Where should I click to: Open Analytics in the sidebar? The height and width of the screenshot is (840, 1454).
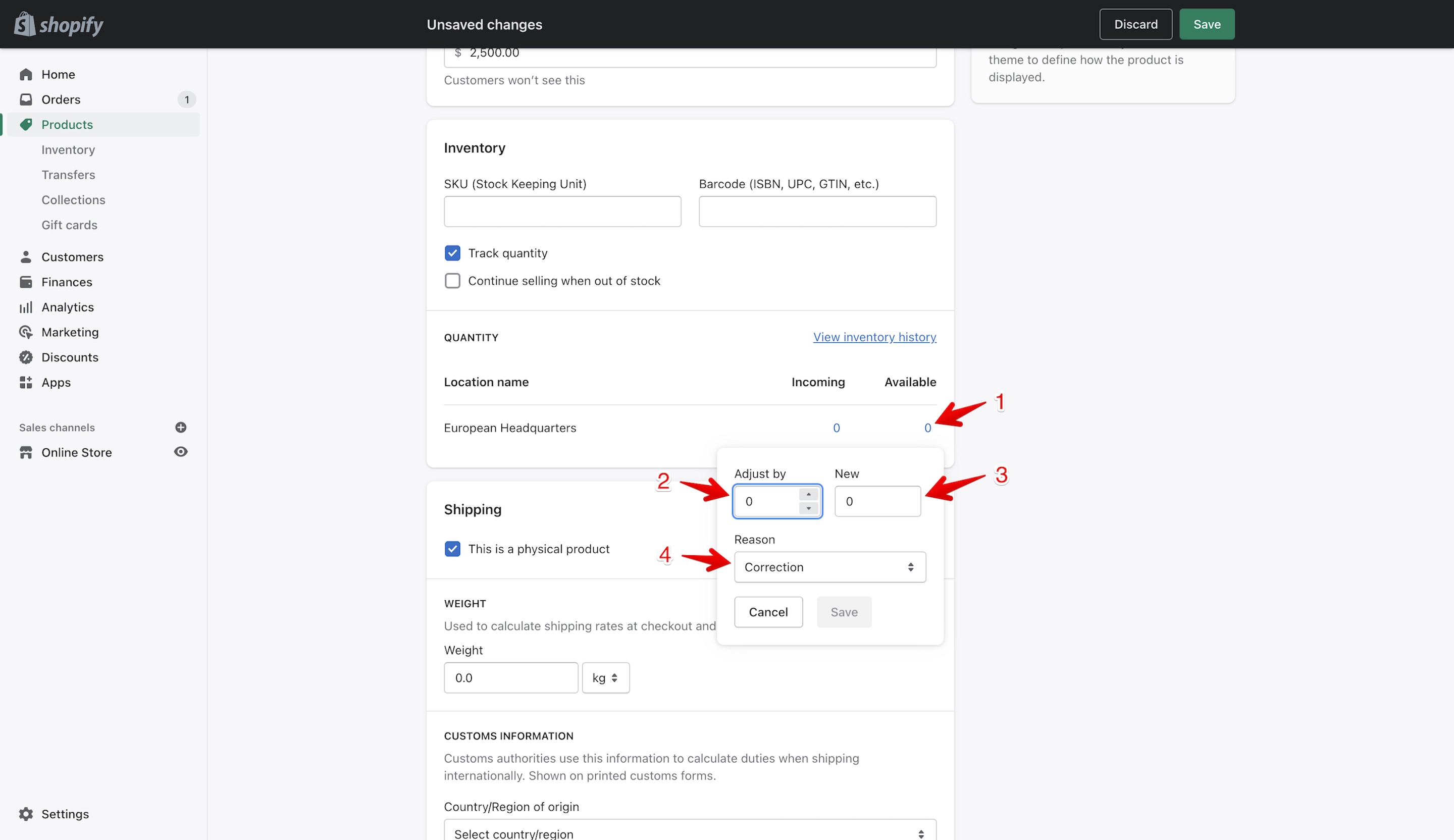(68, 307)
